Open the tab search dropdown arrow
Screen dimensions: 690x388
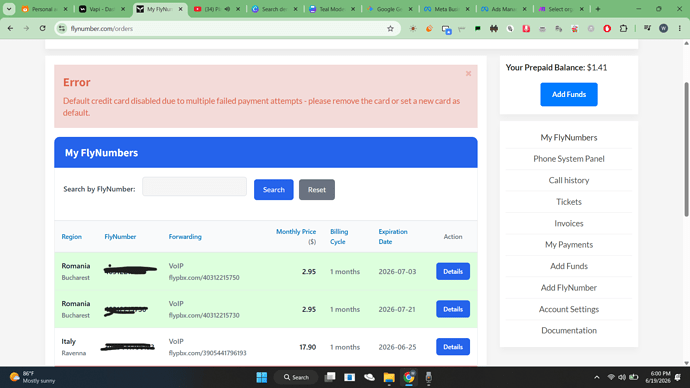(9, 9)
